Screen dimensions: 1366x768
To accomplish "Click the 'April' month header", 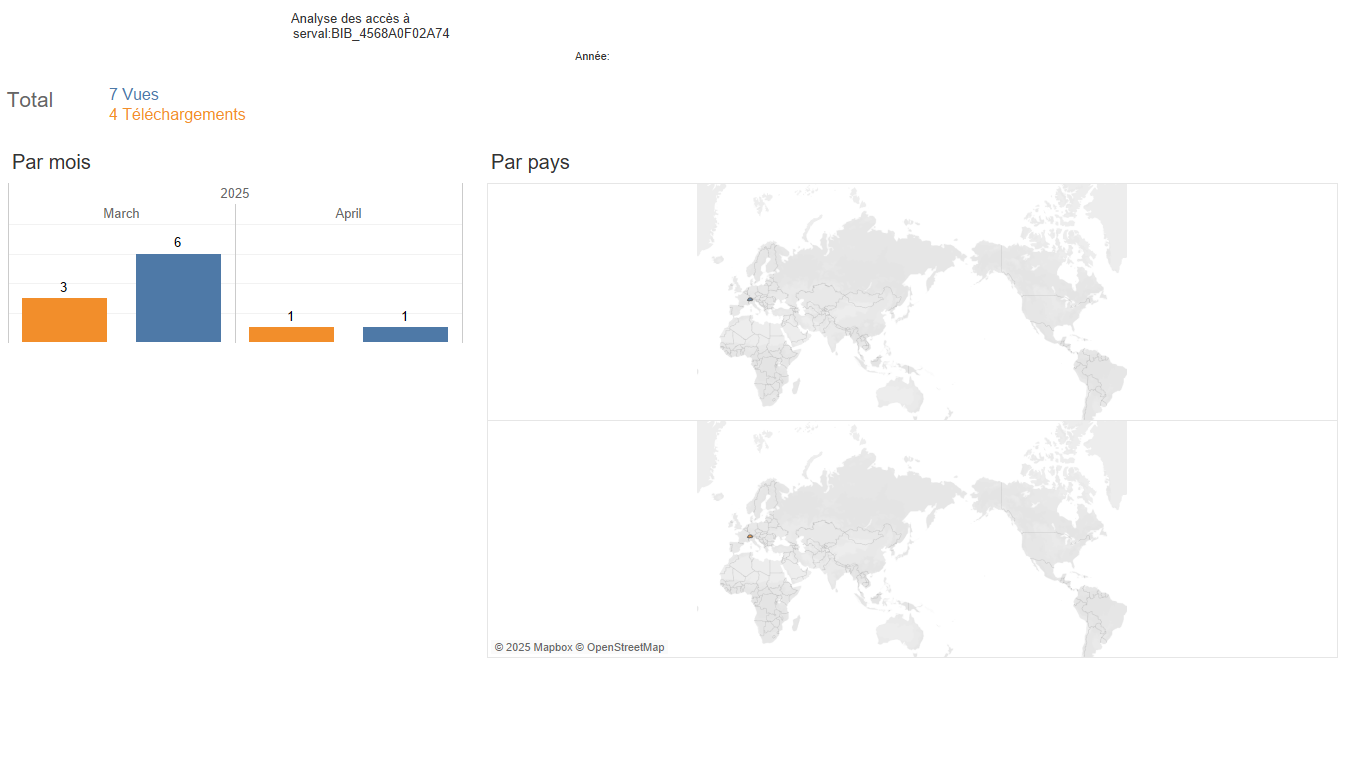I will (348, 213).
